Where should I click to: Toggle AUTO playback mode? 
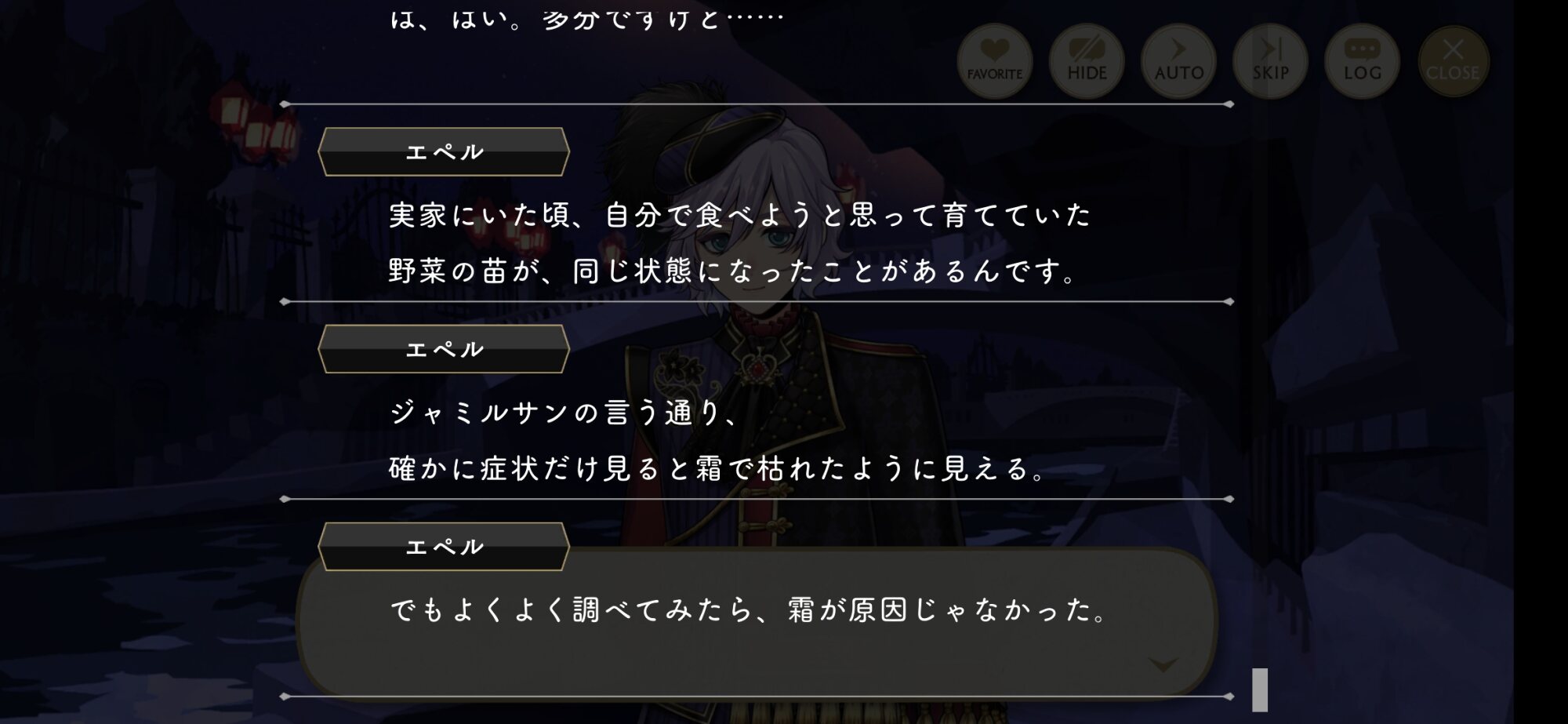(1178, 60)
